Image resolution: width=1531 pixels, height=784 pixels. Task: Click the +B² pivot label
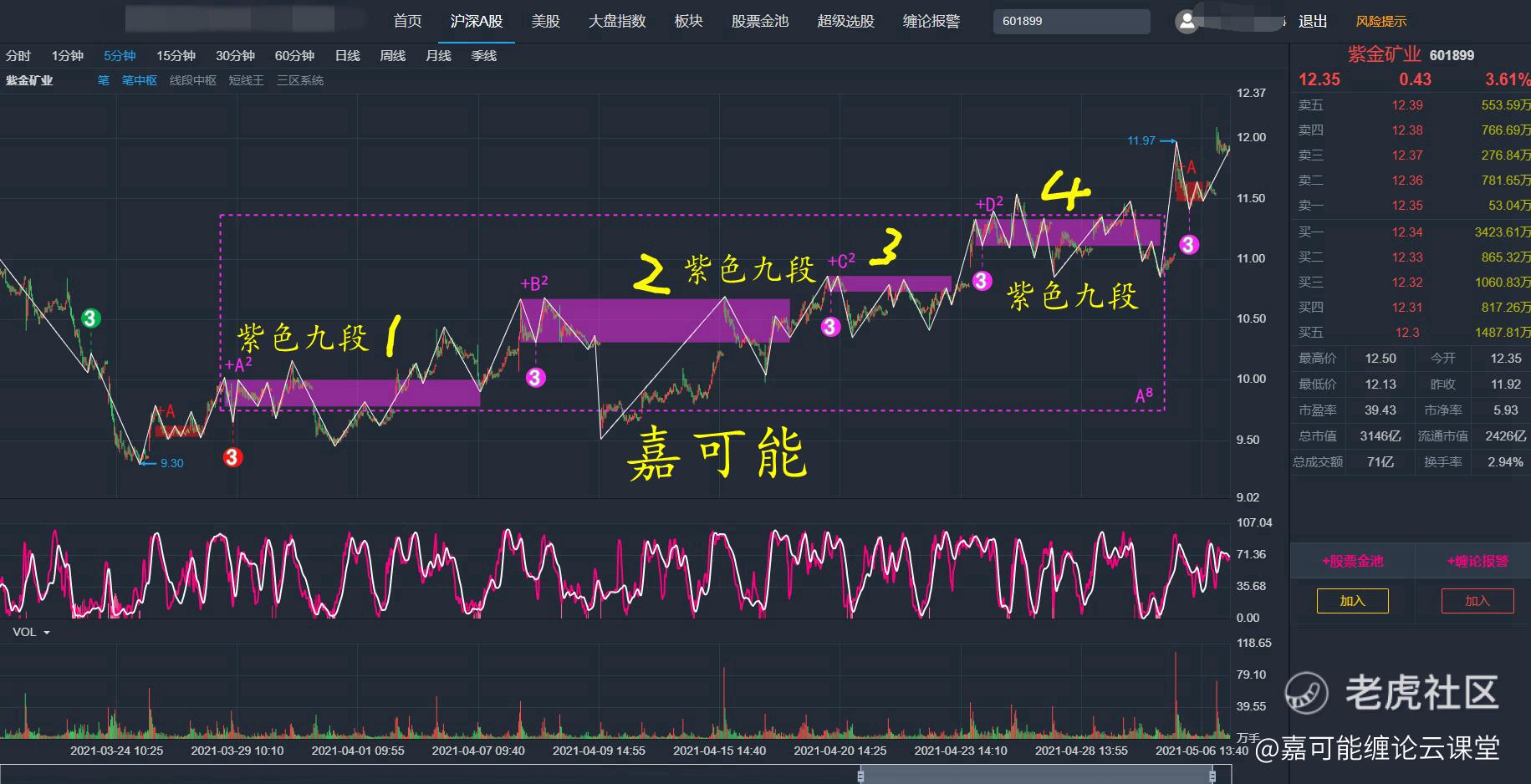533,283
